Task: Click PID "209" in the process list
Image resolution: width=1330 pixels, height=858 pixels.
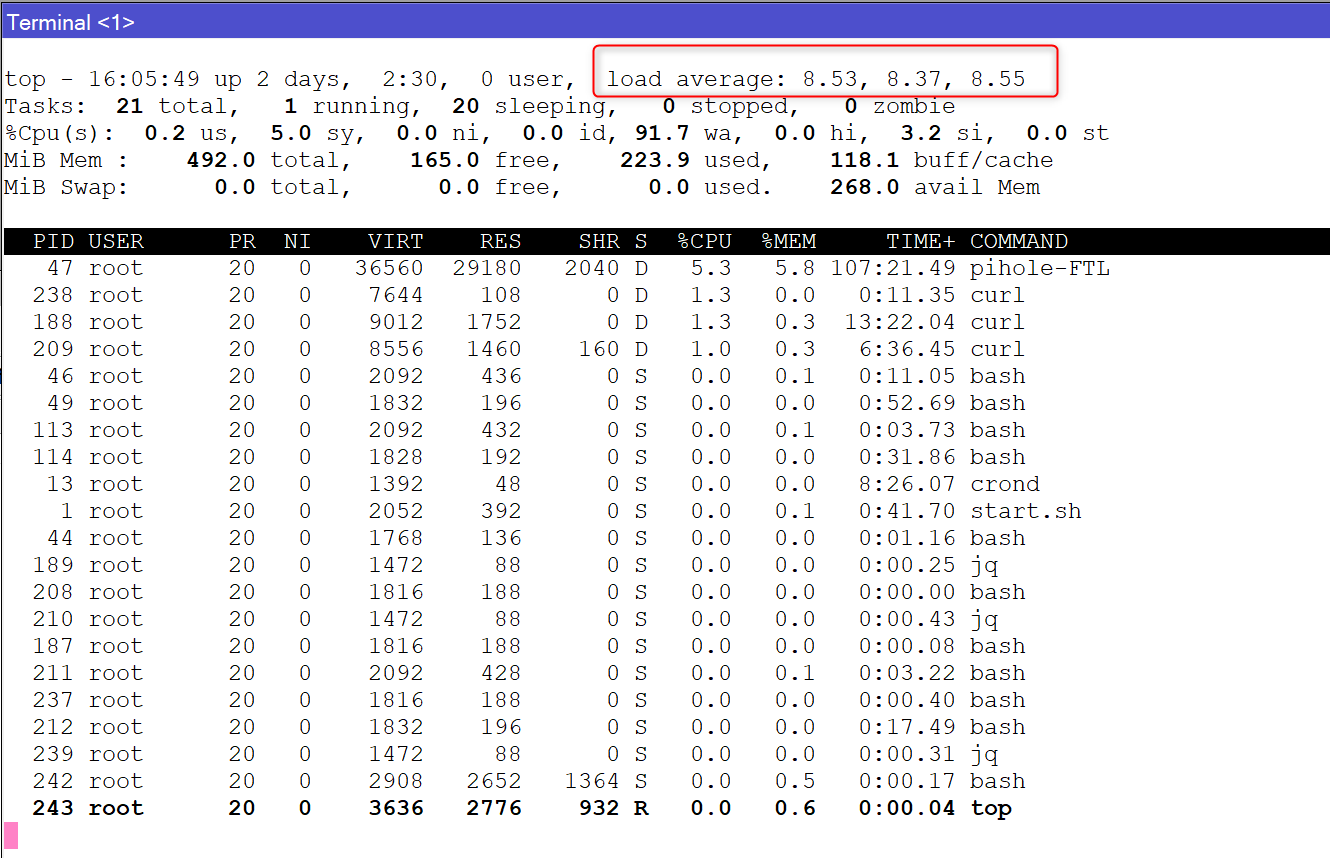Action: 52,349
